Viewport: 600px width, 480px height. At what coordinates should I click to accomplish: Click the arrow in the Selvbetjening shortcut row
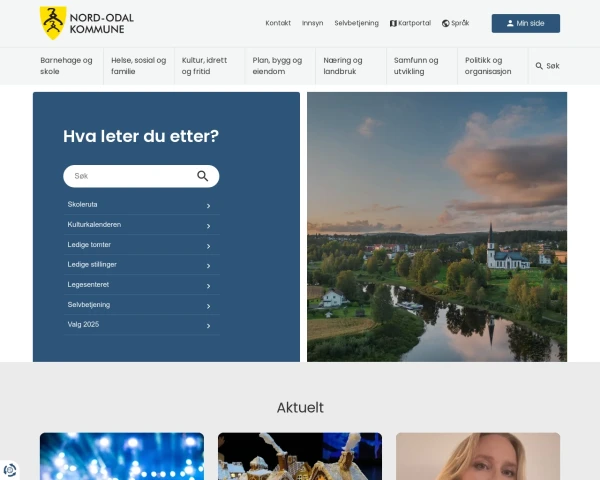pyautogui.click(x=209, y=306)
